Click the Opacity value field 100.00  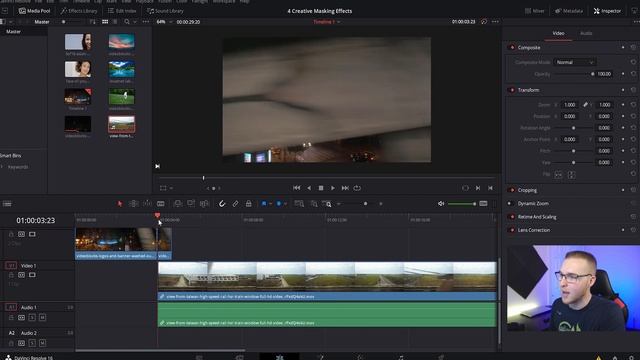point(604,74)
